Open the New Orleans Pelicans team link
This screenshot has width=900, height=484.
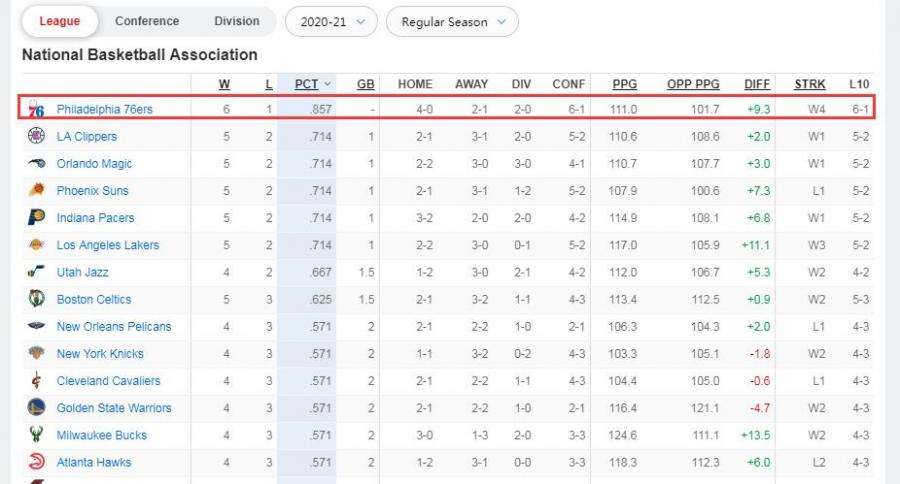tap(113, 326)
